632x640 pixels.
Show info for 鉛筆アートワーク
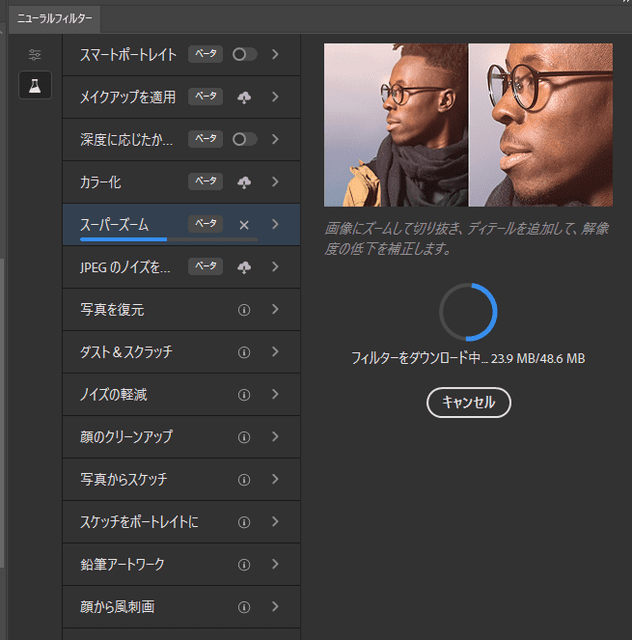[x=244, y=564]
